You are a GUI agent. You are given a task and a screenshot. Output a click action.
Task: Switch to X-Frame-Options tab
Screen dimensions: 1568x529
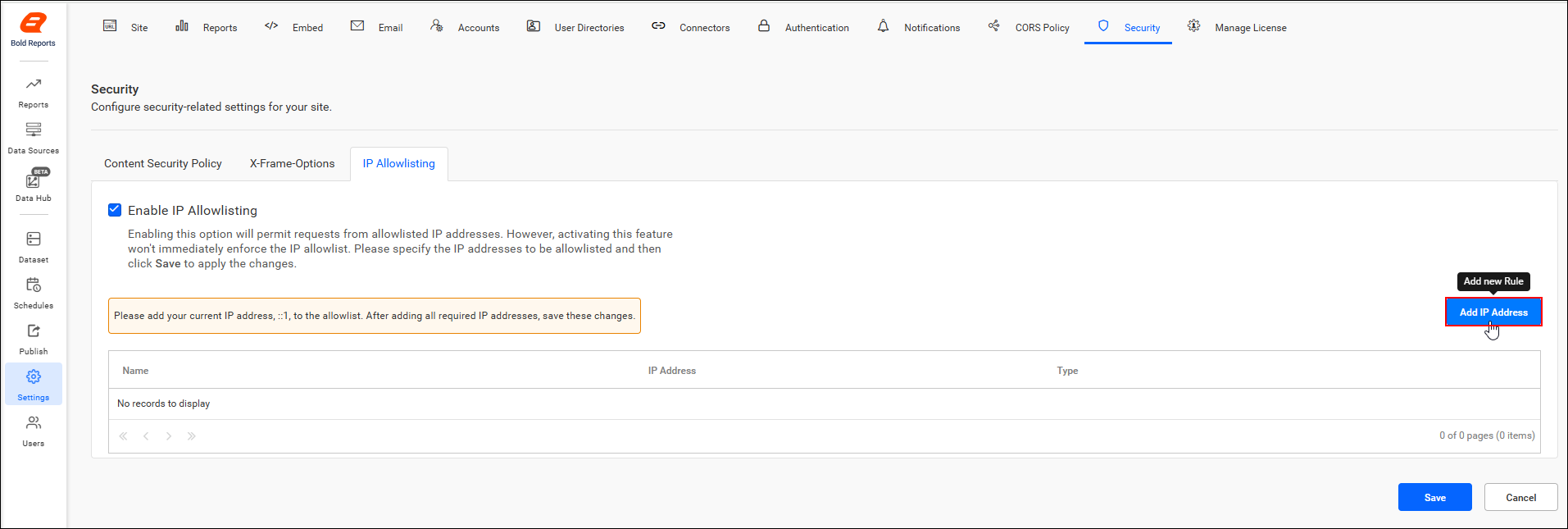[293, 164]
